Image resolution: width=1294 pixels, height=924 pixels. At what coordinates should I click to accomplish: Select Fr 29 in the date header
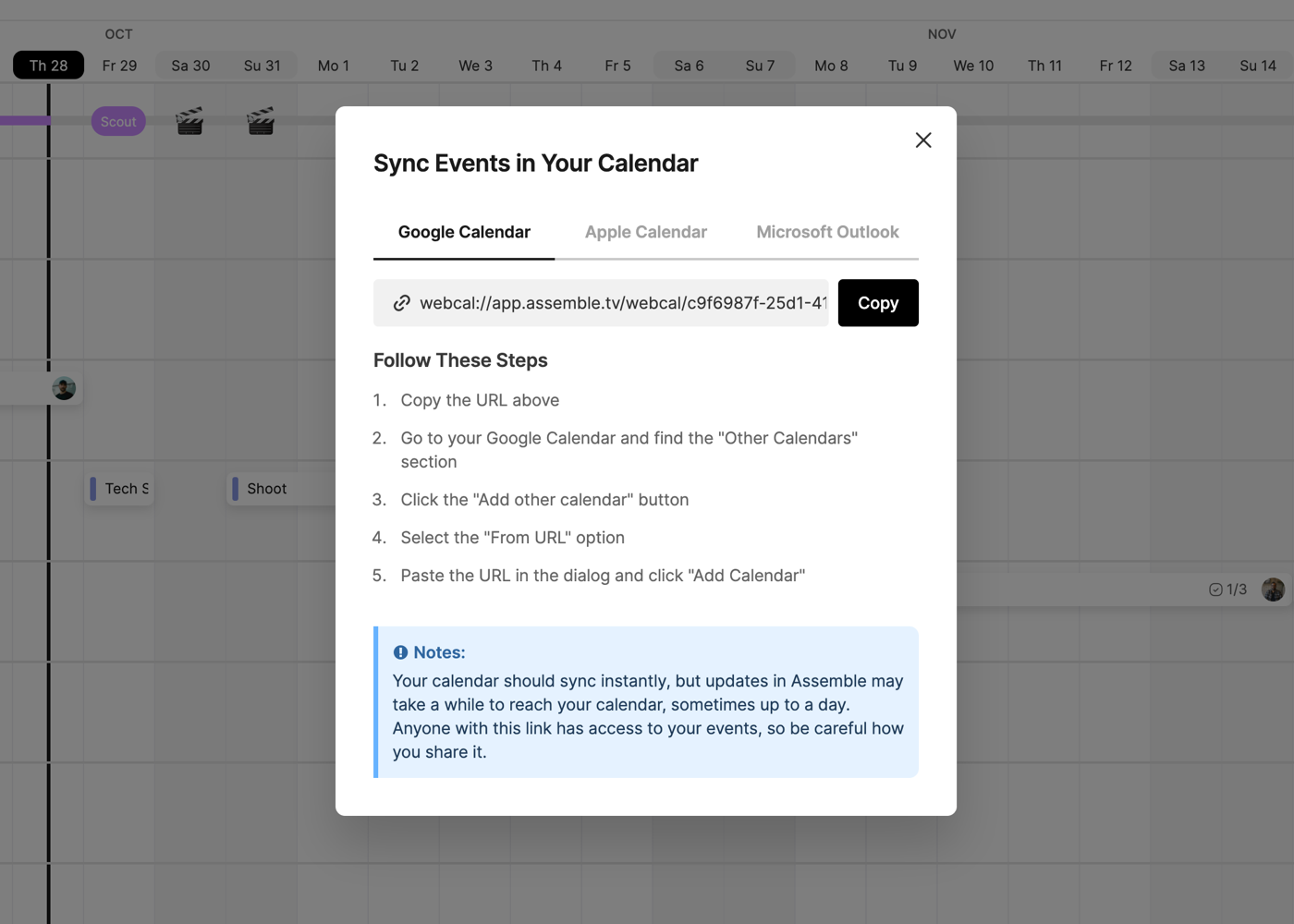tap(119, 66)
